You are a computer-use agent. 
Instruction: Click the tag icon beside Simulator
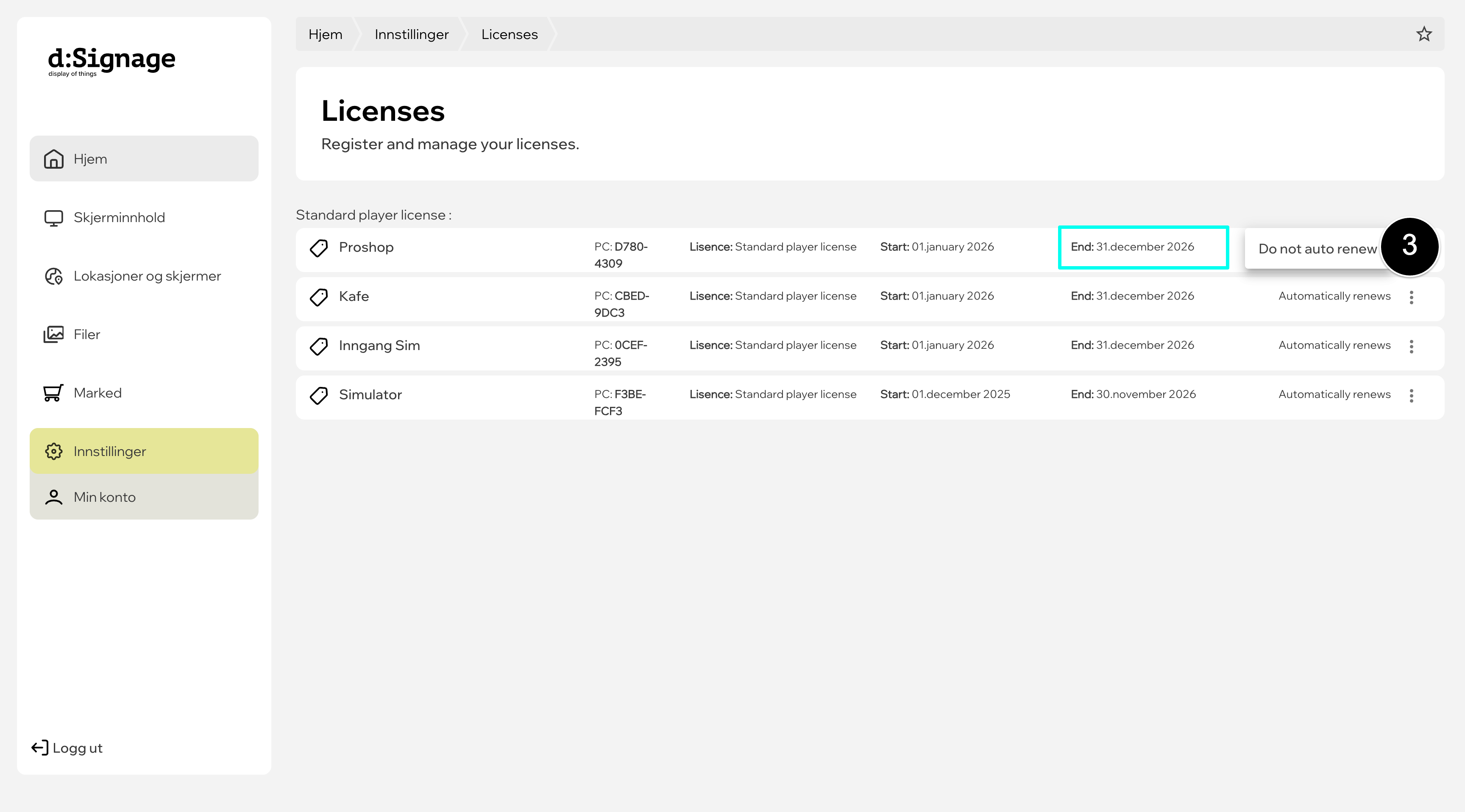(x=318, y=395)
